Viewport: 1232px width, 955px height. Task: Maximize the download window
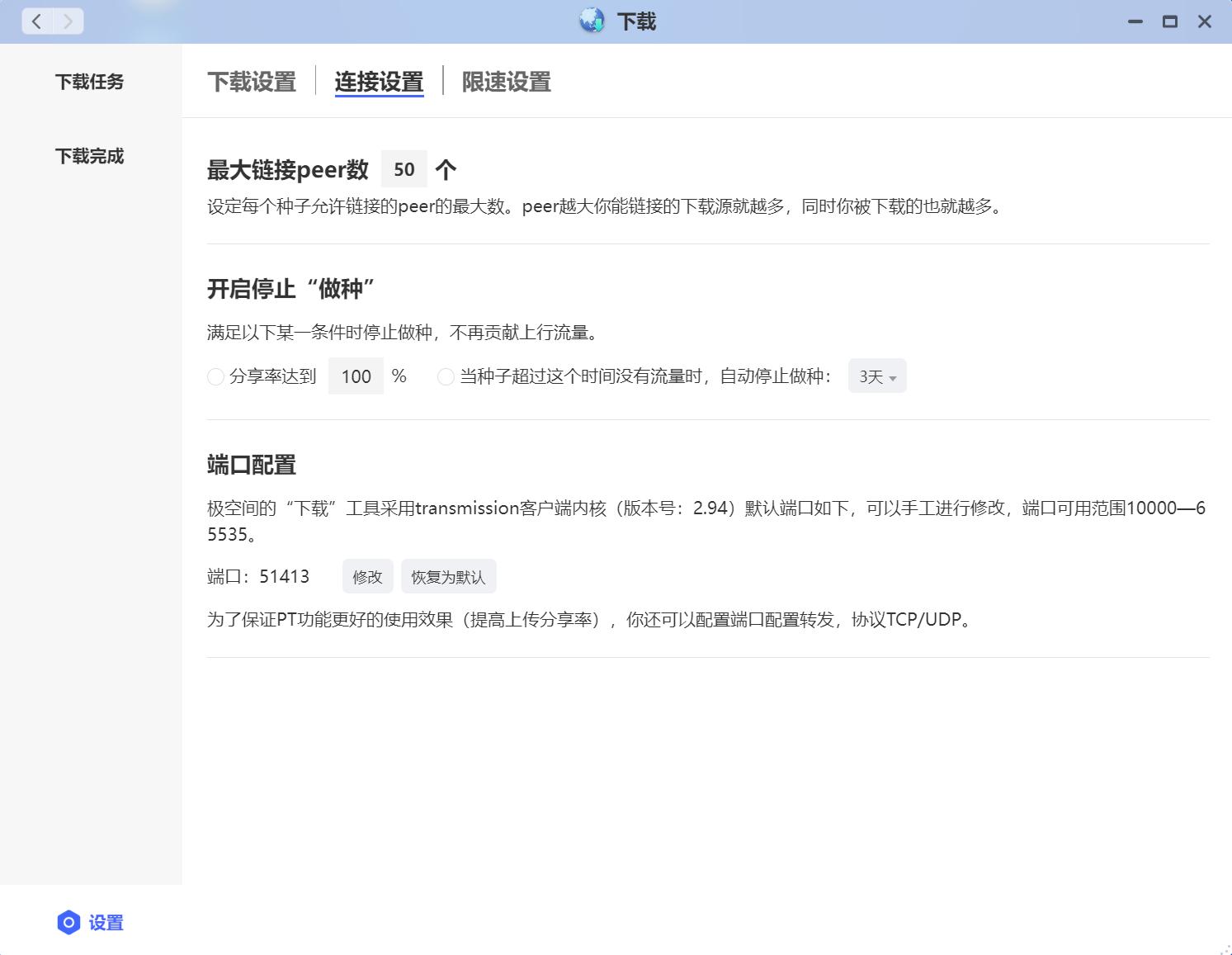click(1169, 22)
